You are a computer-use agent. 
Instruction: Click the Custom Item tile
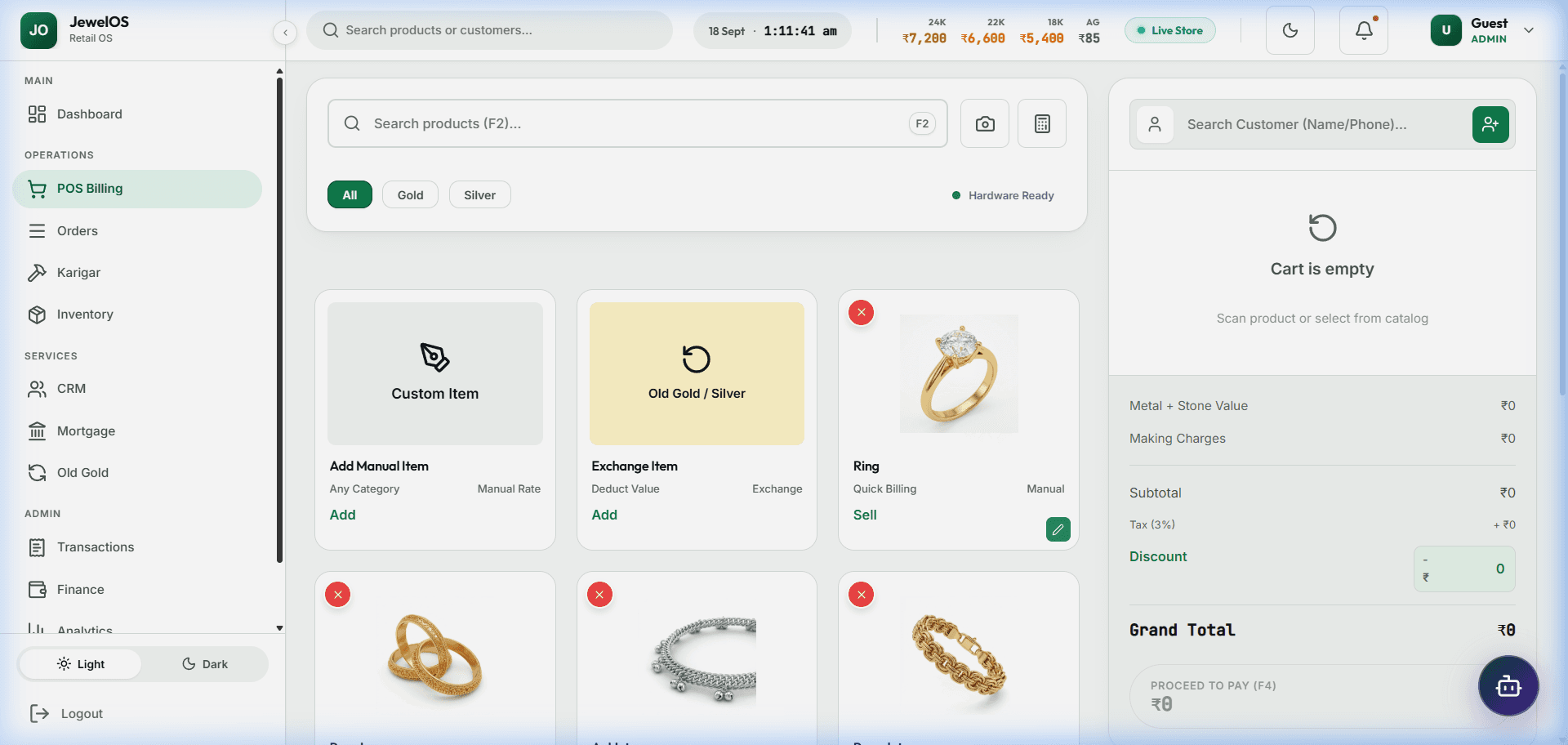pyautogui.click(x=435, y=374)
